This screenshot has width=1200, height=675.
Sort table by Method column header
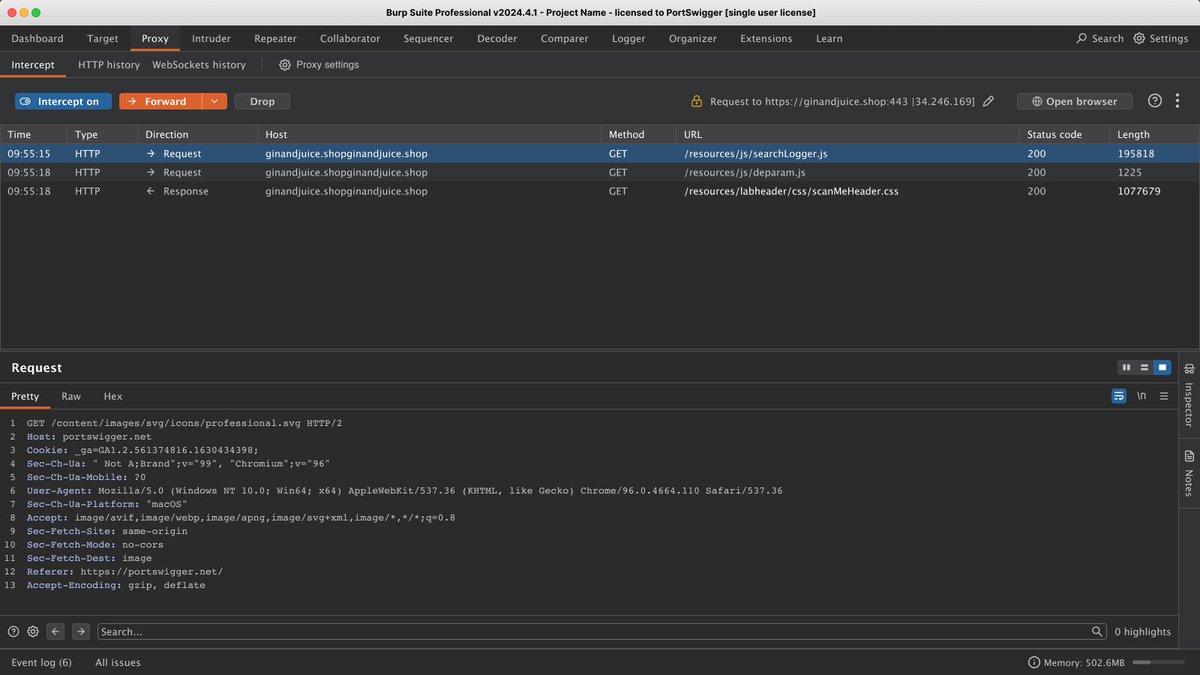(x=638, y=134)
